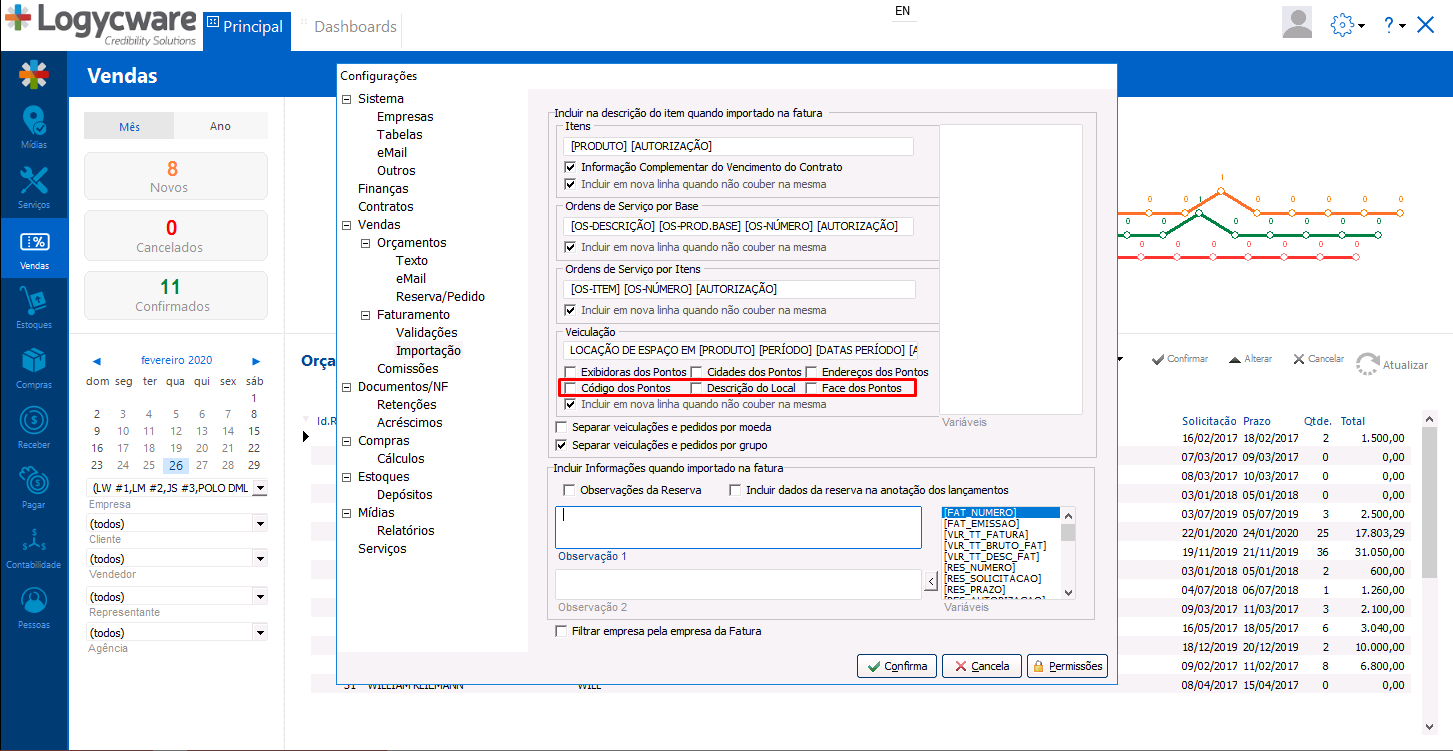The image size is (1453, 751).
Task: Select the Estoques sidebar icon
Action: [33, 306]
